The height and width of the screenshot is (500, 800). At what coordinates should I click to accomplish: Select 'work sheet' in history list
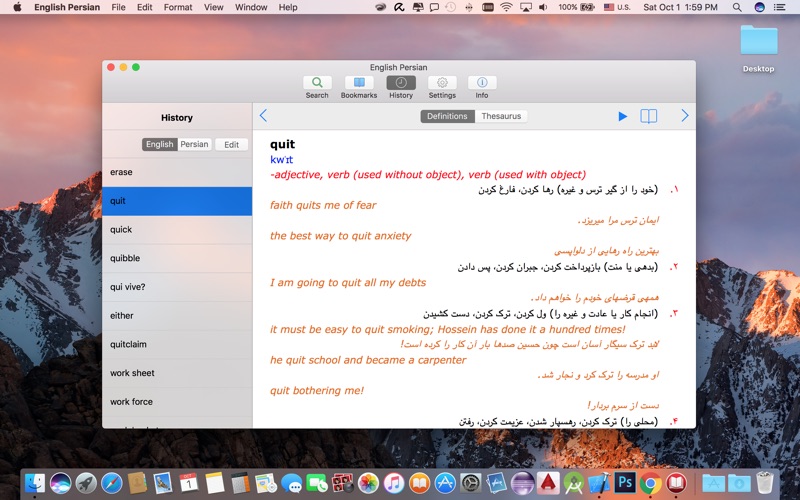point(177,373)
